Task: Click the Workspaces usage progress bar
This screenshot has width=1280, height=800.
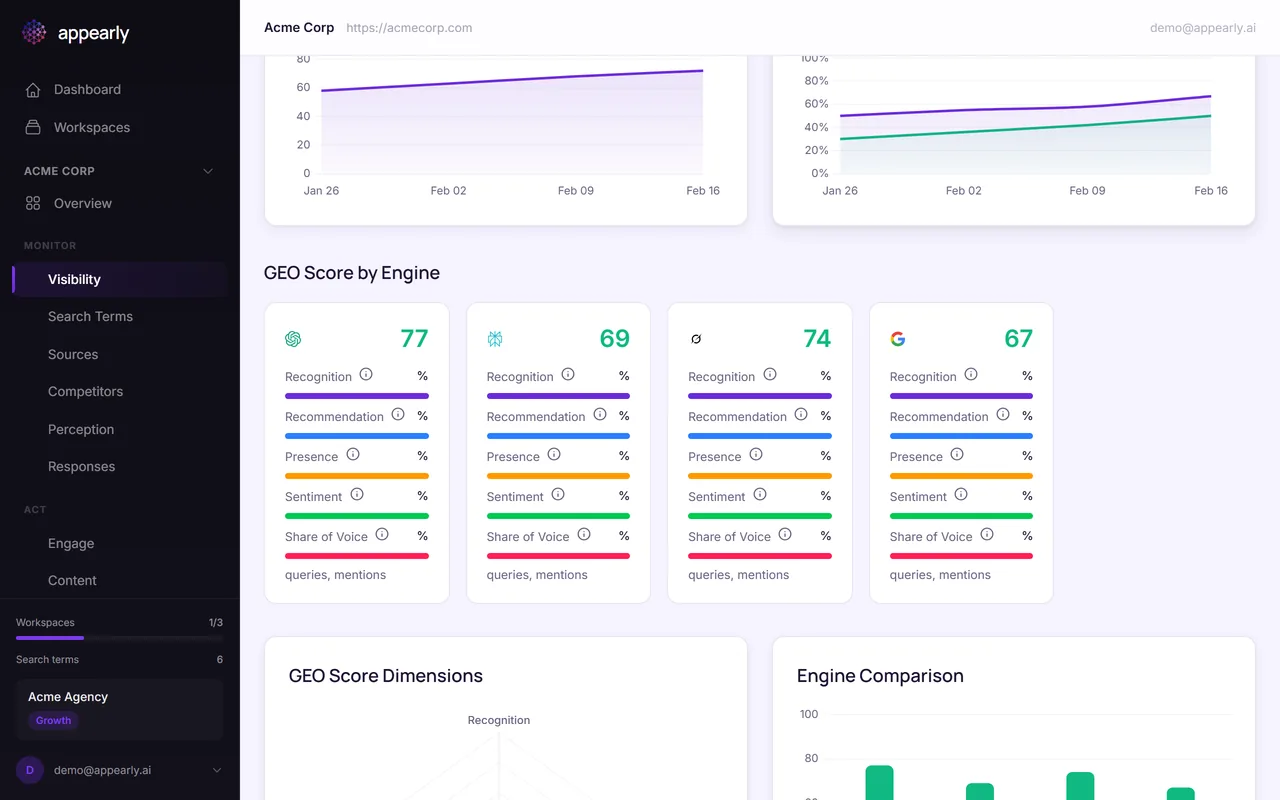Action: click(119, 638)
